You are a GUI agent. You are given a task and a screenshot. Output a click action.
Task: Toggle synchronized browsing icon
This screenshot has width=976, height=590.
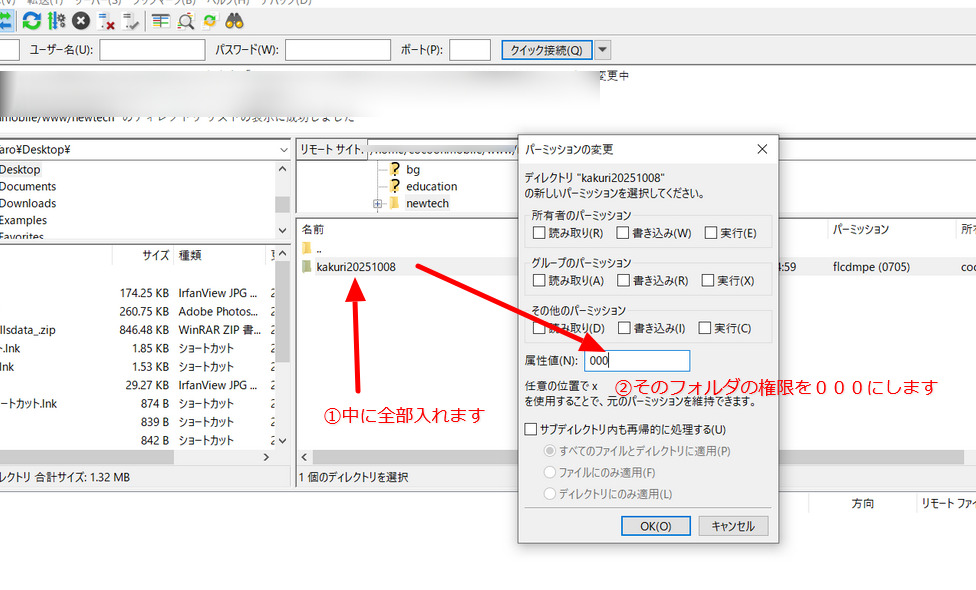(210, 19)
